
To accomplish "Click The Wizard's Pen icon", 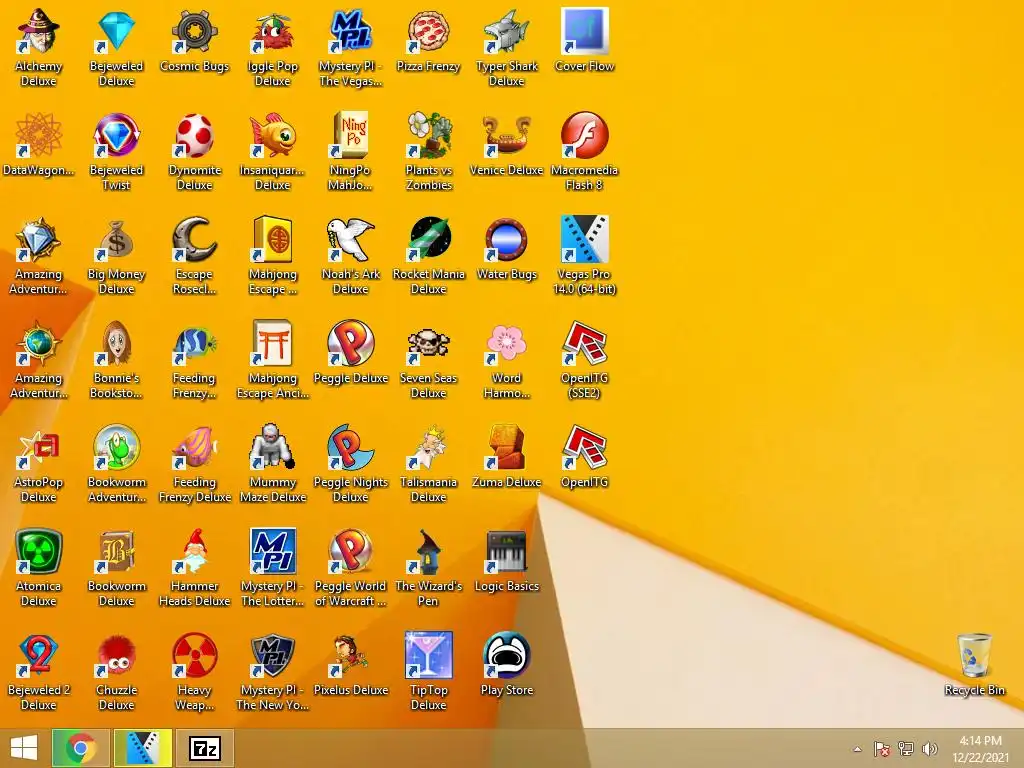I will point(428,551).
